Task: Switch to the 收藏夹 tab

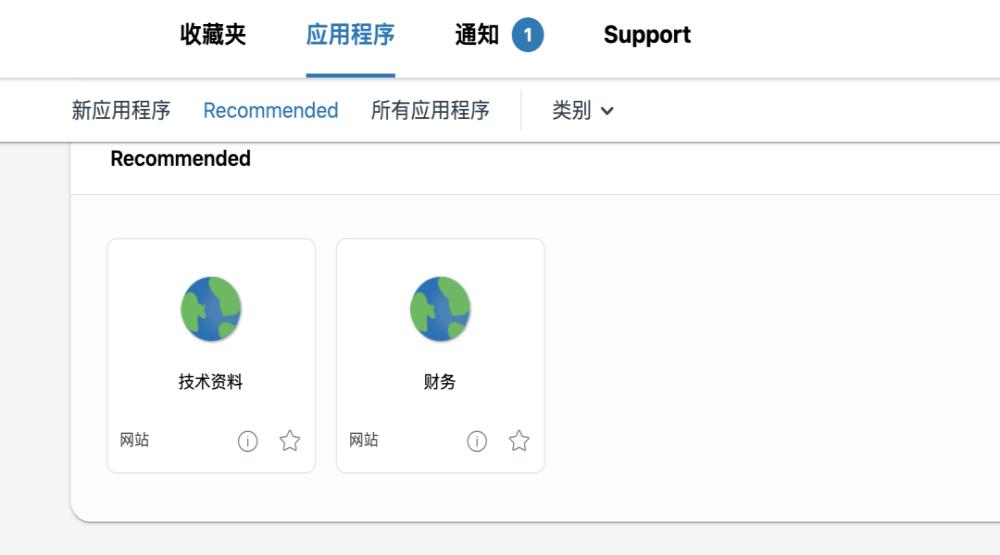Action: tap(213, 34)
